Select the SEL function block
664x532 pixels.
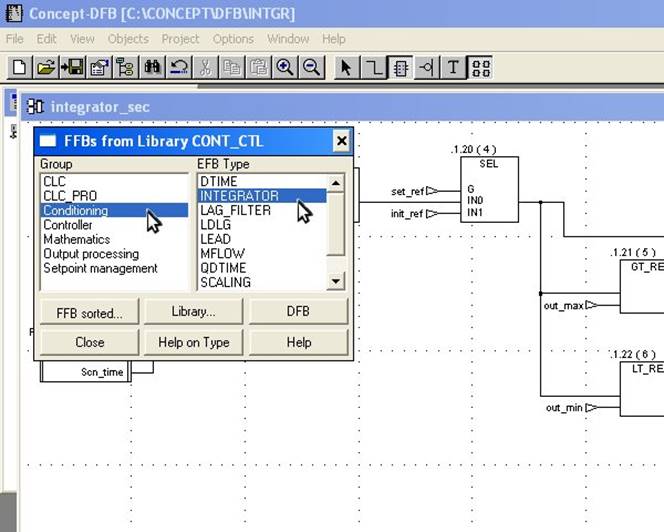[489, 189]
